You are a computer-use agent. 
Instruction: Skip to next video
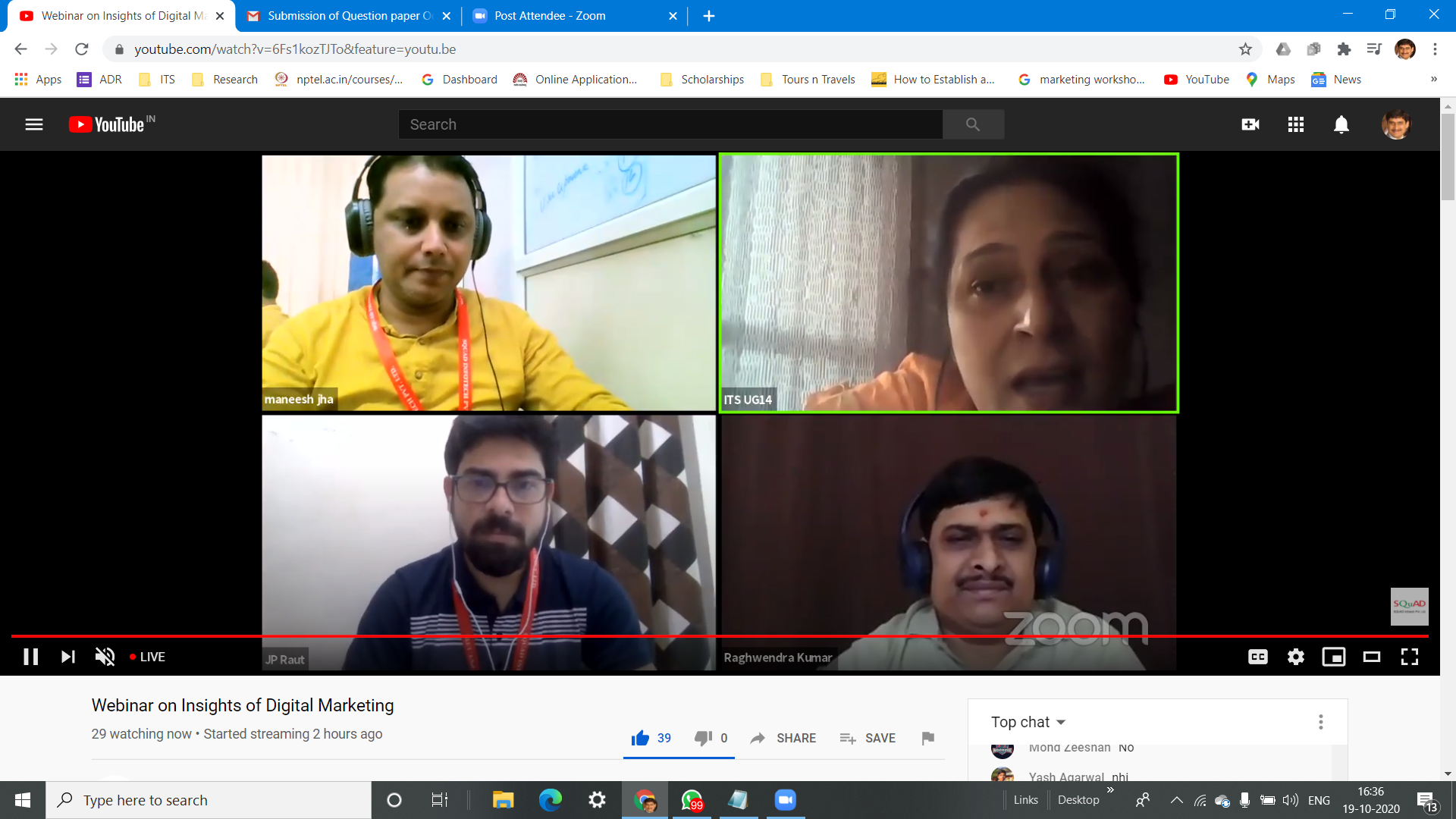[x=68, y=657]
